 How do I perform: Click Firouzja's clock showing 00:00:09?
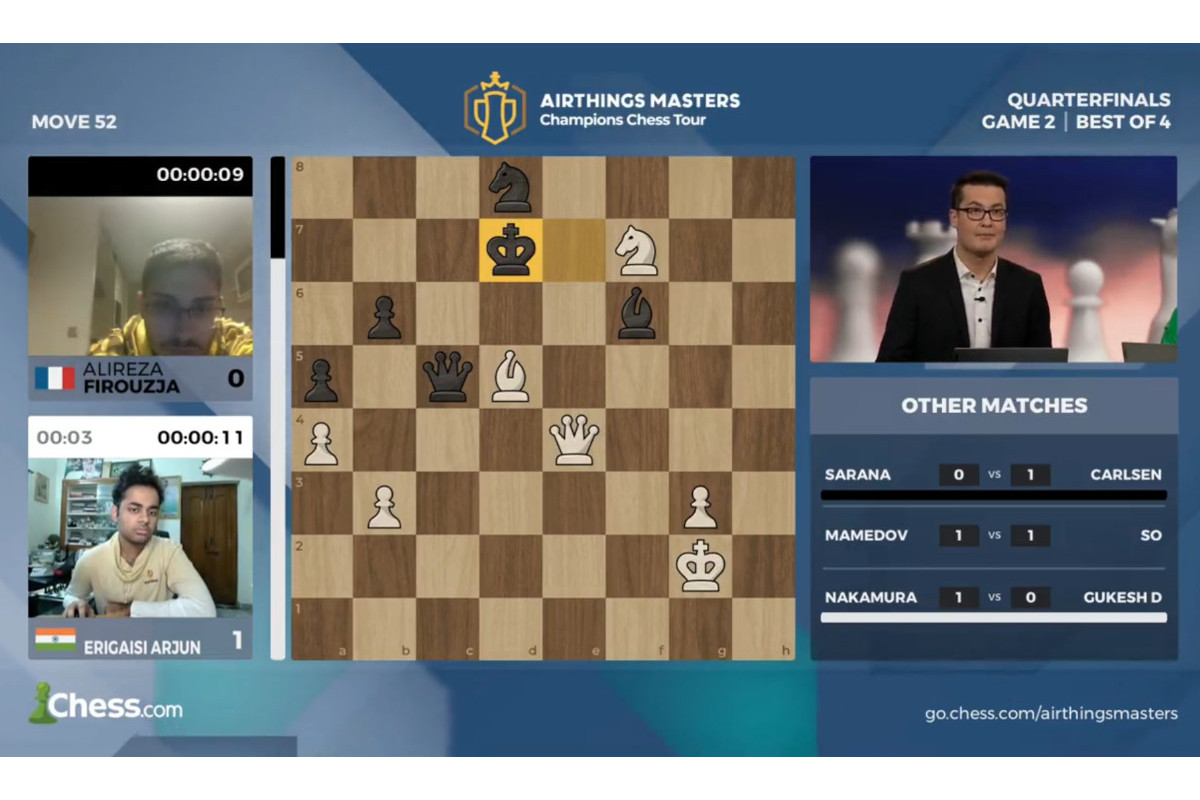tap(200, 174)
